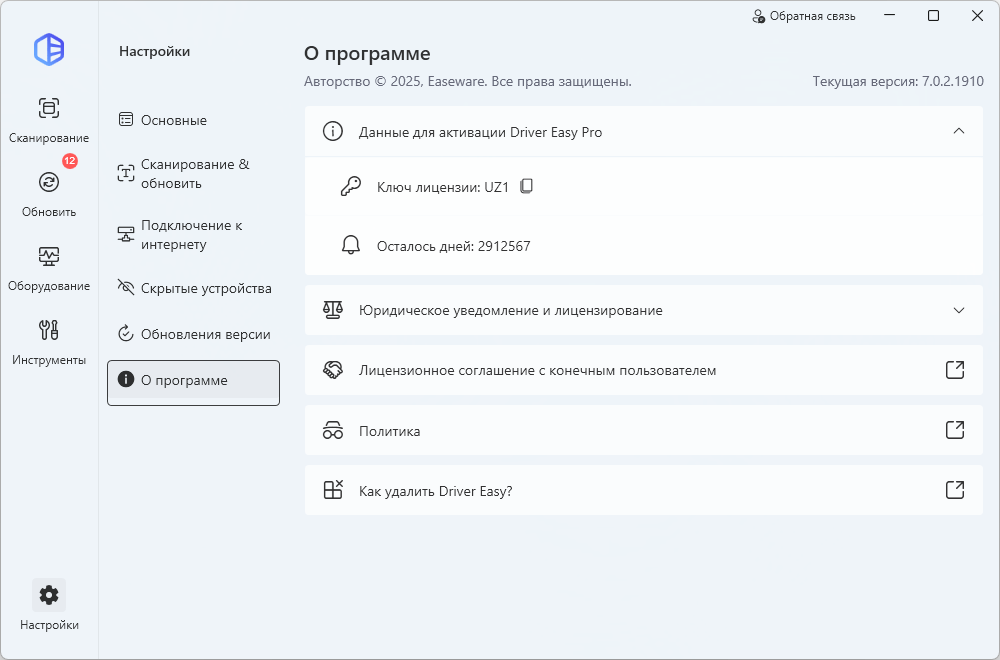1000x660 pixels.
Task: Click the Настройки panel heading
Action: coord(154,51)
